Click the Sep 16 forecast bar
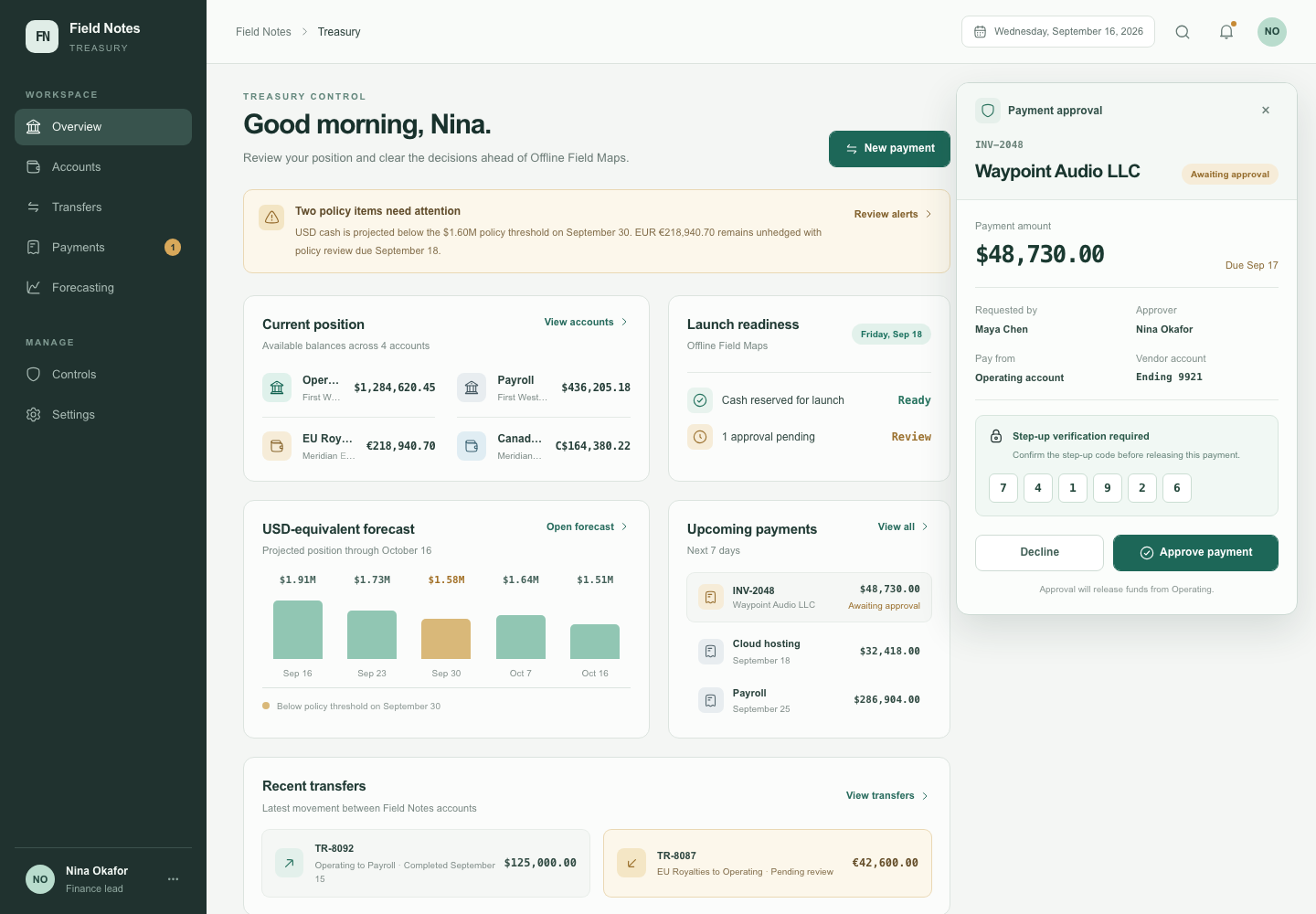This screenshot has height=914, width=1316. point(298,630)
